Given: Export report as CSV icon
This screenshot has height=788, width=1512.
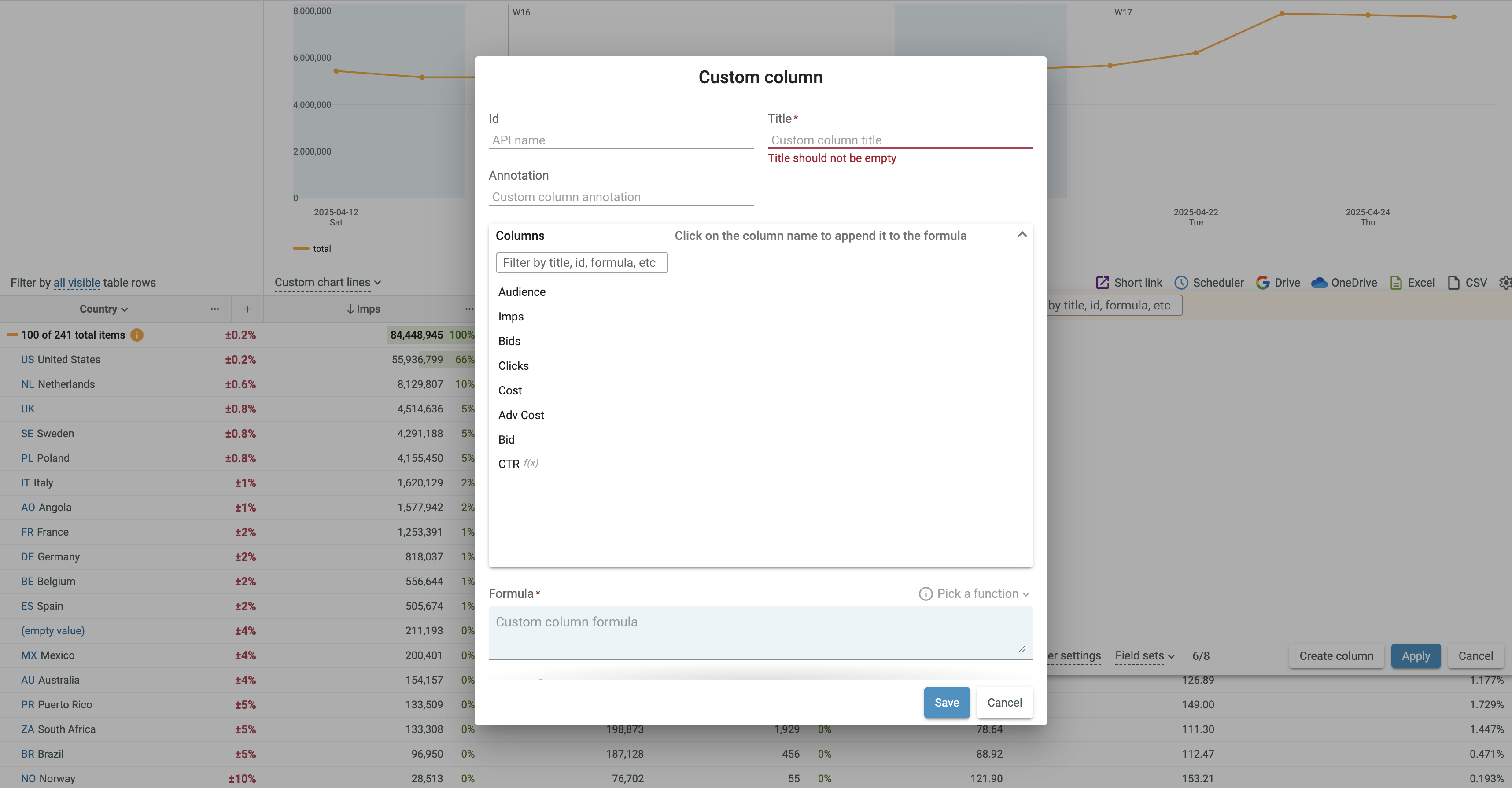Looking at the screenshot, I should [x=1453, y=282].
